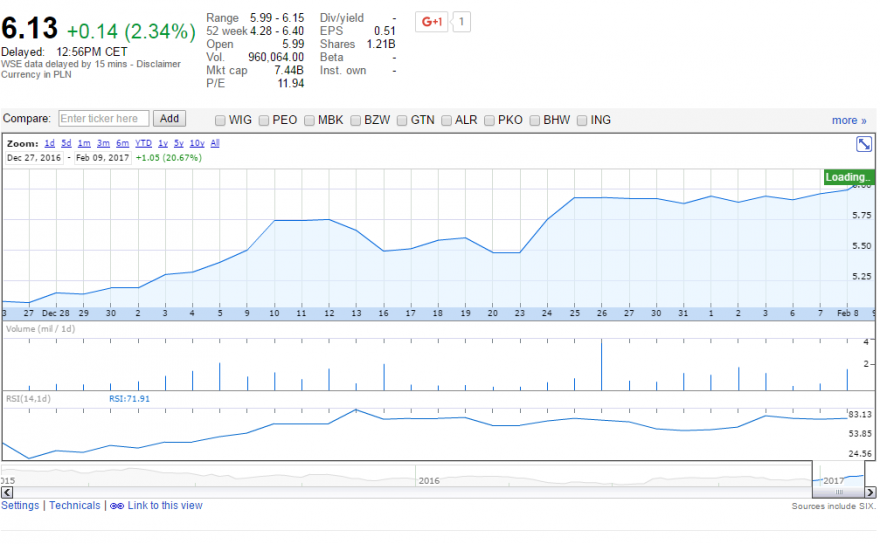This screenshot has height=544, width=880.
Task: Open the Technicals link
Action: (75, 506)
